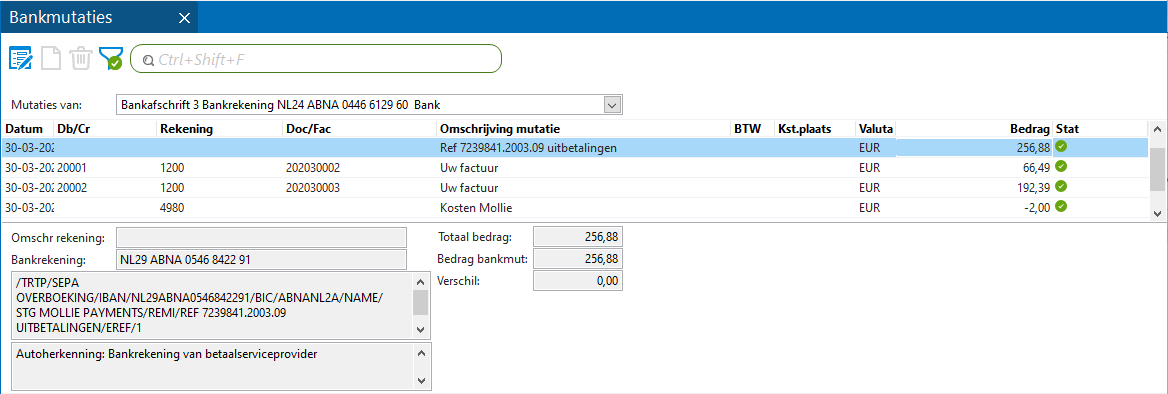Click the mutation table scroll-up arrow

1157,130
